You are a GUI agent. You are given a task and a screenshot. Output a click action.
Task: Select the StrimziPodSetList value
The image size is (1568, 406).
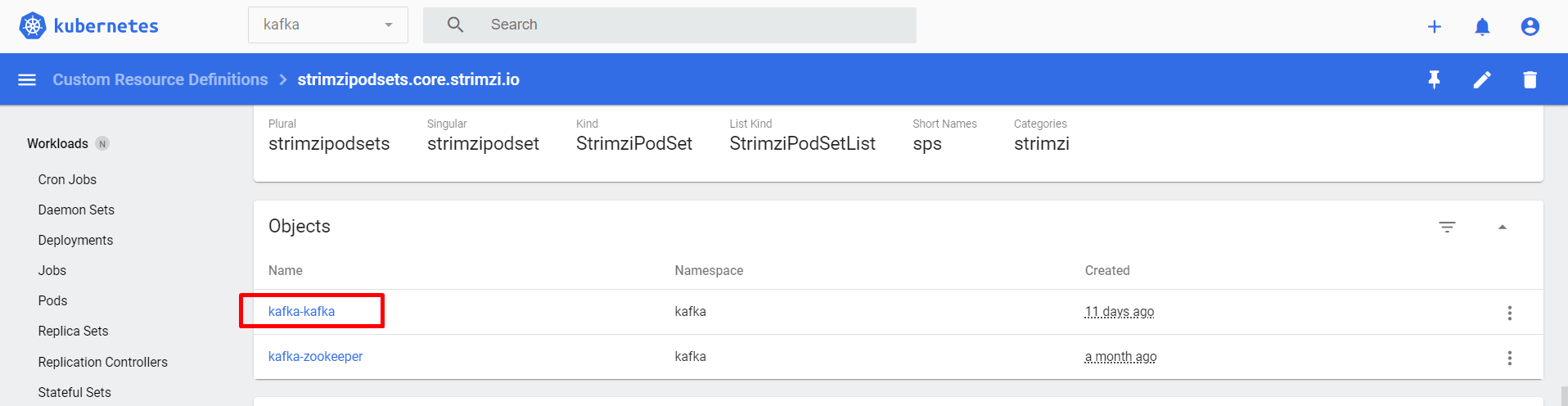point(802,143)
